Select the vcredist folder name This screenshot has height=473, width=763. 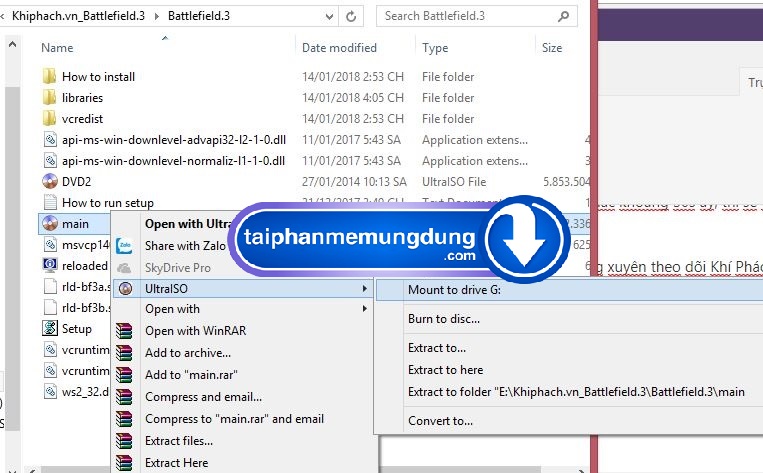(x=82, y=118)
